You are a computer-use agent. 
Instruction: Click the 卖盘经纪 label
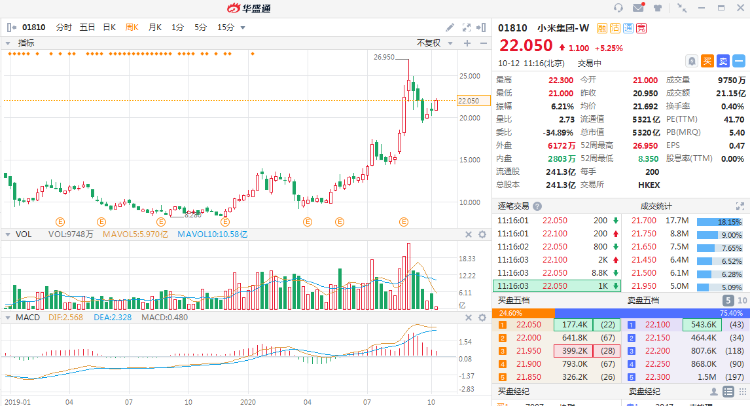tap(644, 392)
